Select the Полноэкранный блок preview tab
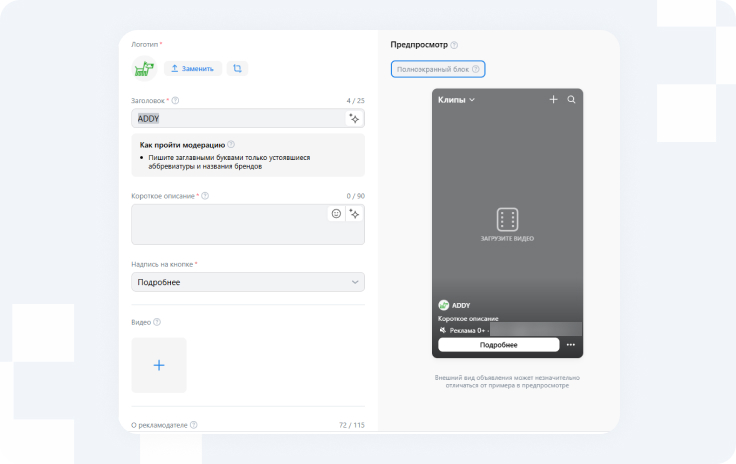 click(x=438, y=70)
